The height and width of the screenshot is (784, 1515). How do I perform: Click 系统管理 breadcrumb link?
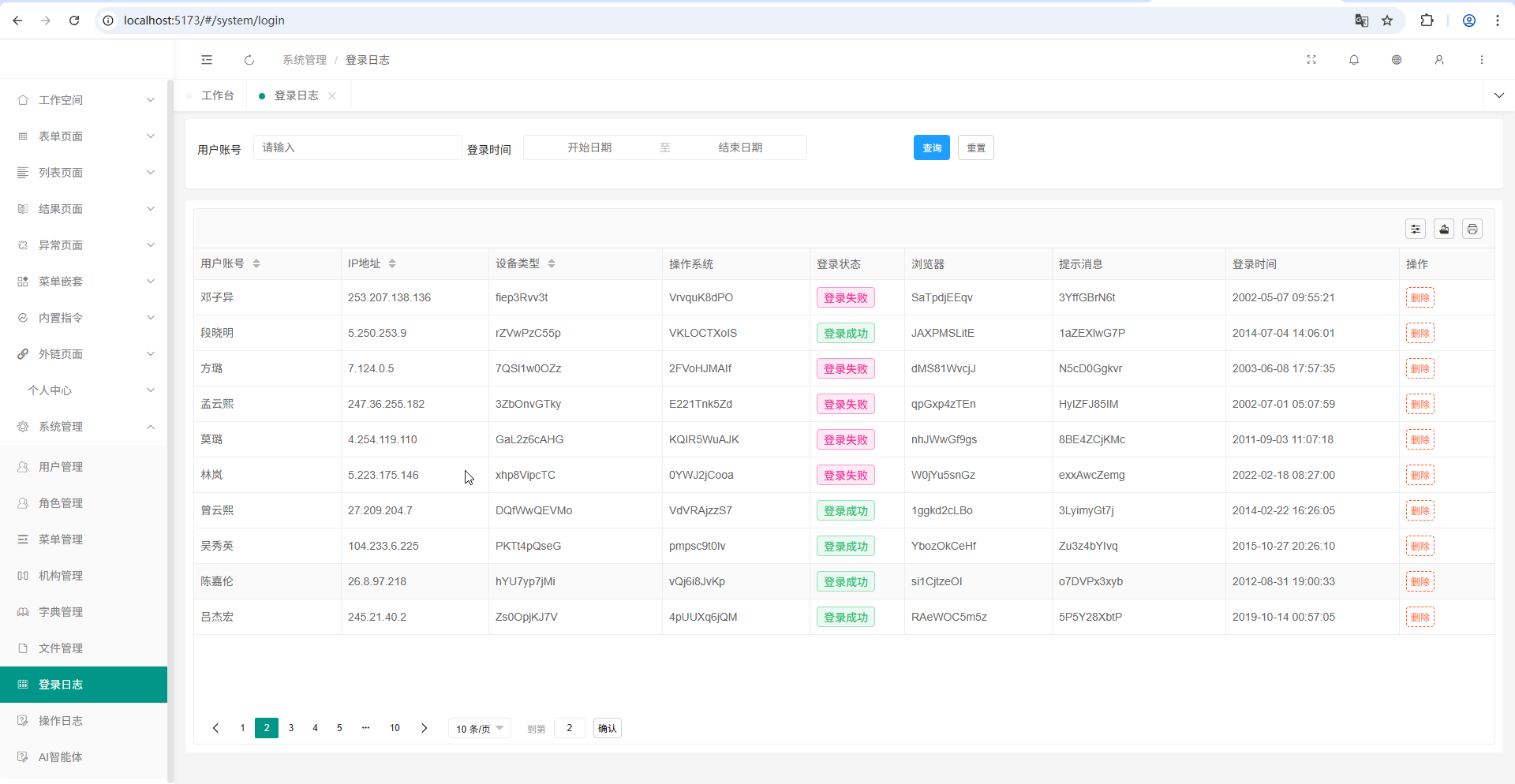(305, 60)
